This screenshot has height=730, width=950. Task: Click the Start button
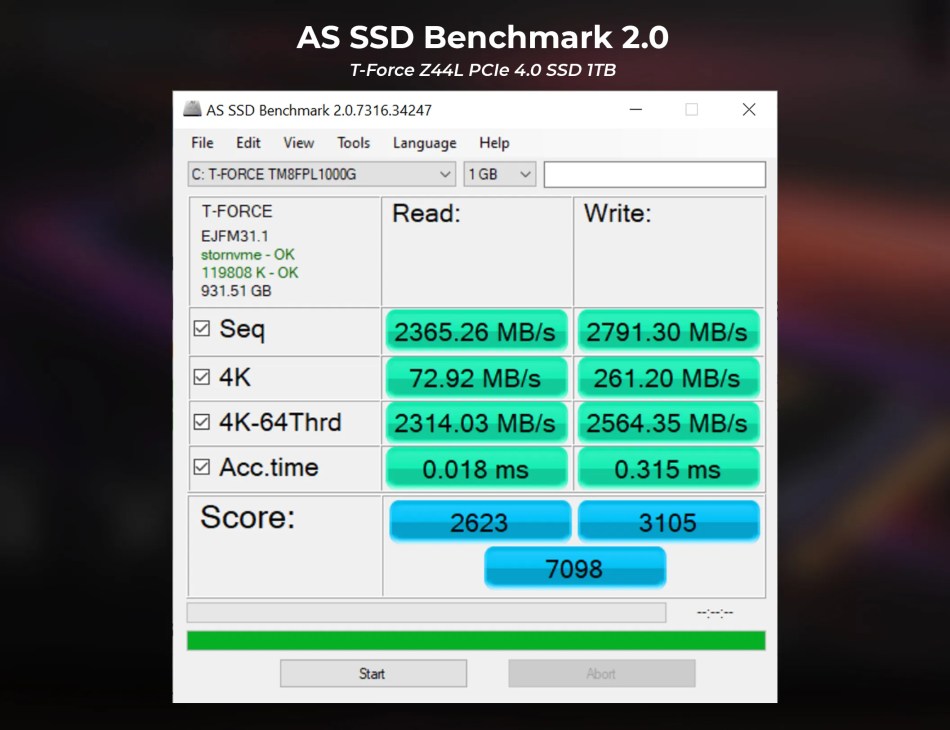coord(373,674)
